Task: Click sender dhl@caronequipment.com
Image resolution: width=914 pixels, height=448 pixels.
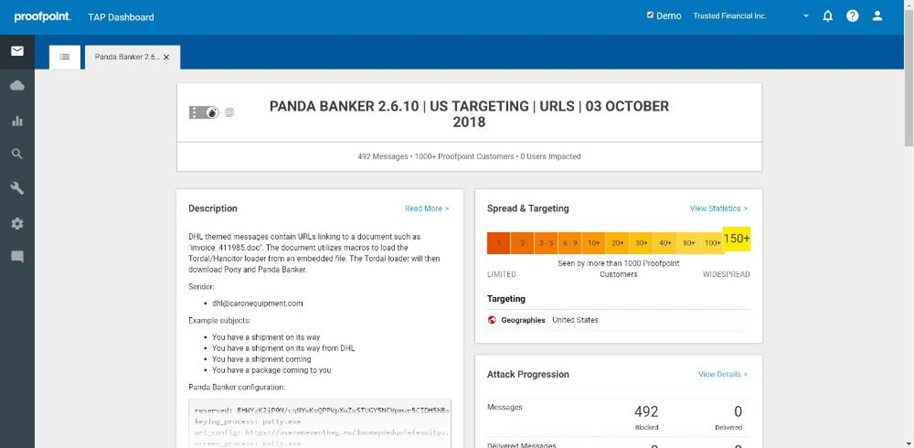Action: coord(258,304)
